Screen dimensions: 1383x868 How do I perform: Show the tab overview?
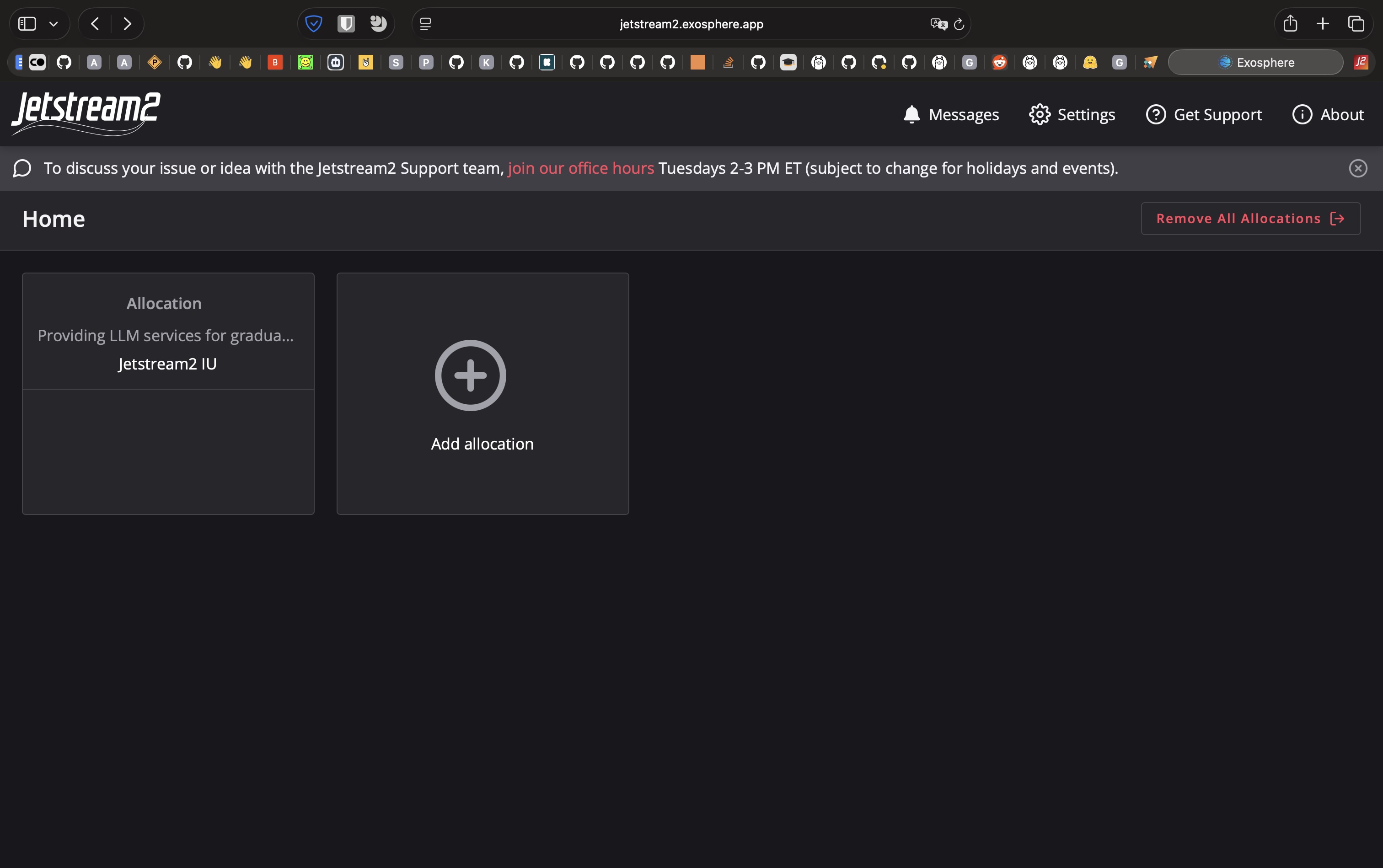(1356, 23)
